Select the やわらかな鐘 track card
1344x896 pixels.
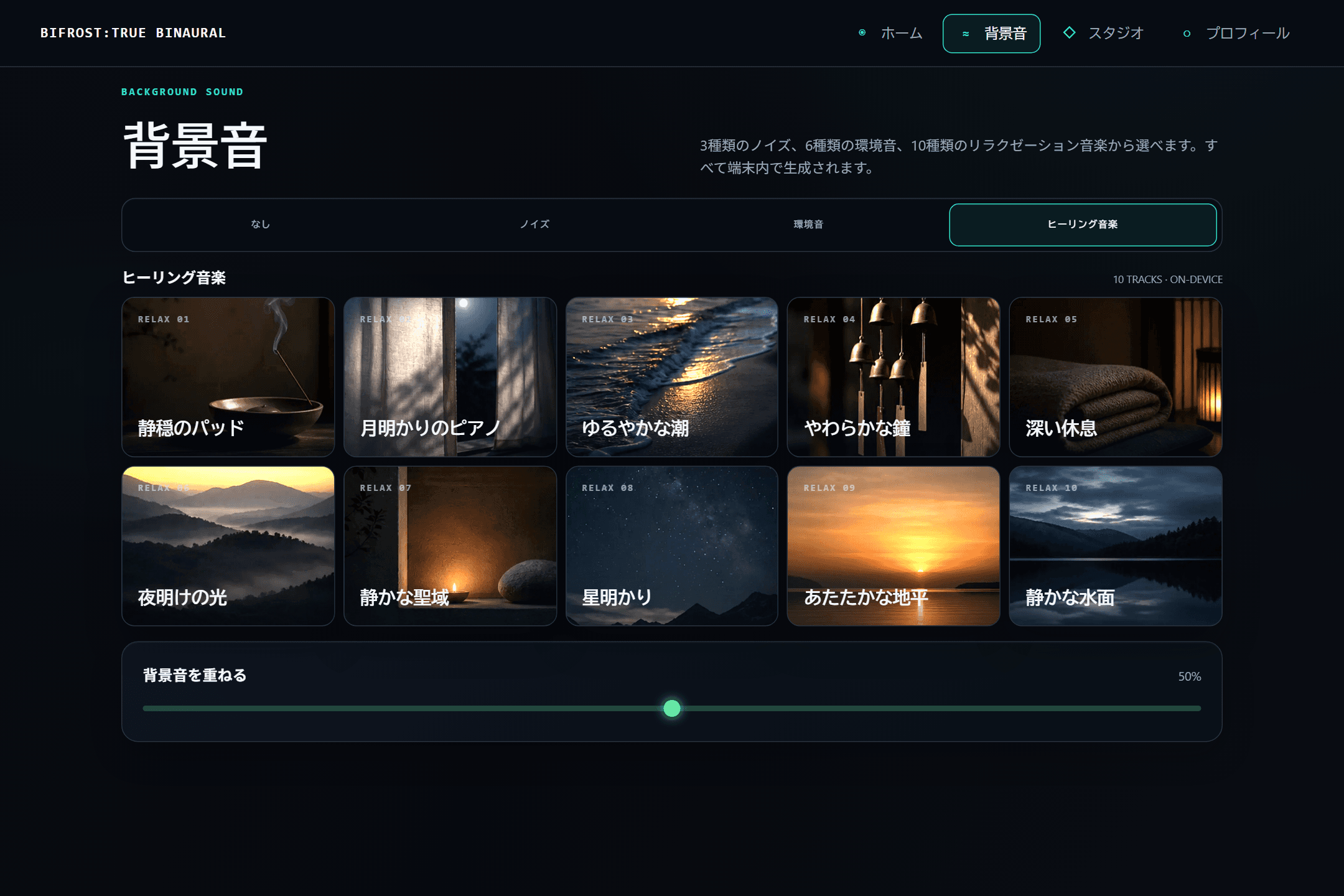pos(894,377)
